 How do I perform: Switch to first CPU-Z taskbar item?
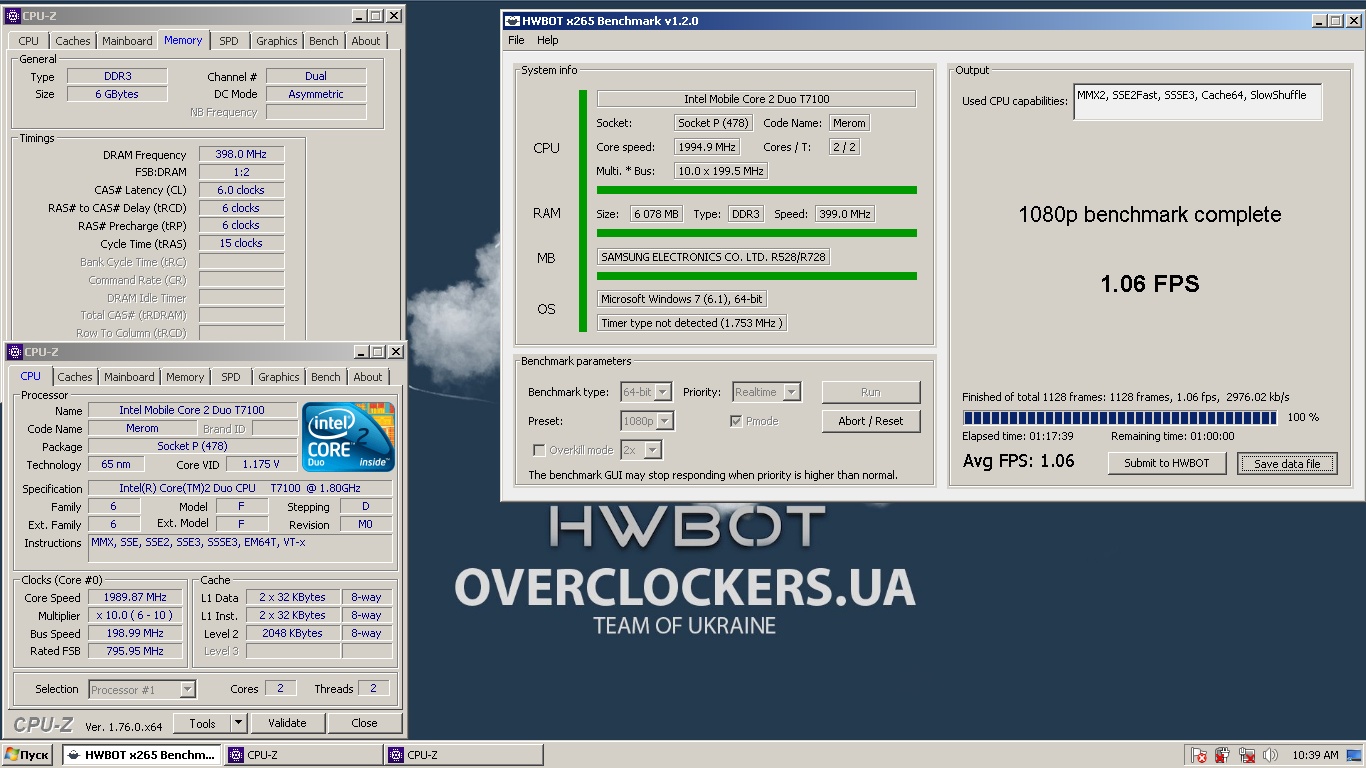[x=303, y=755]
